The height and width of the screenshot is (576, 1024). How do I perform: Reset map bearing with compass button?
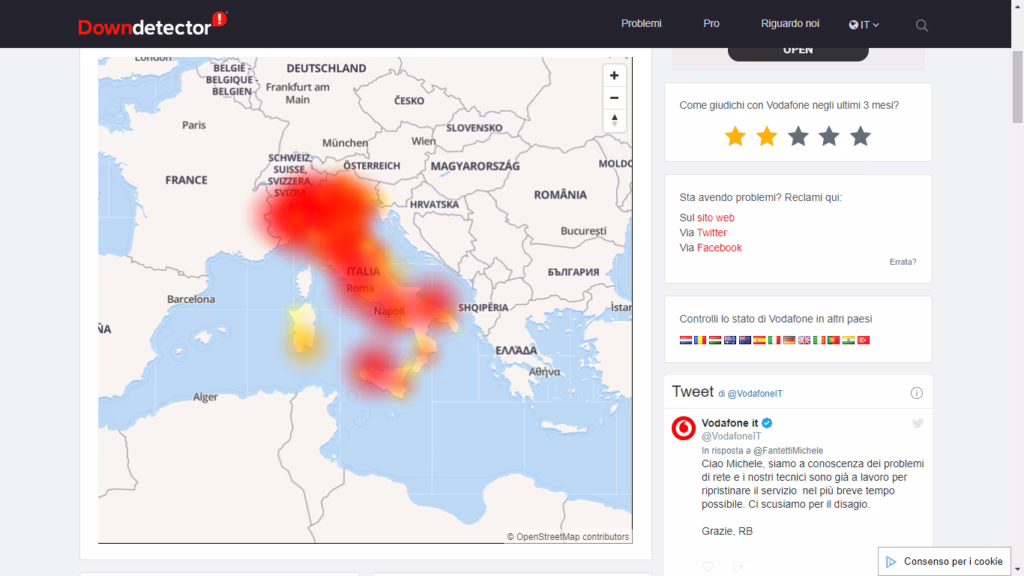(614, 120)
